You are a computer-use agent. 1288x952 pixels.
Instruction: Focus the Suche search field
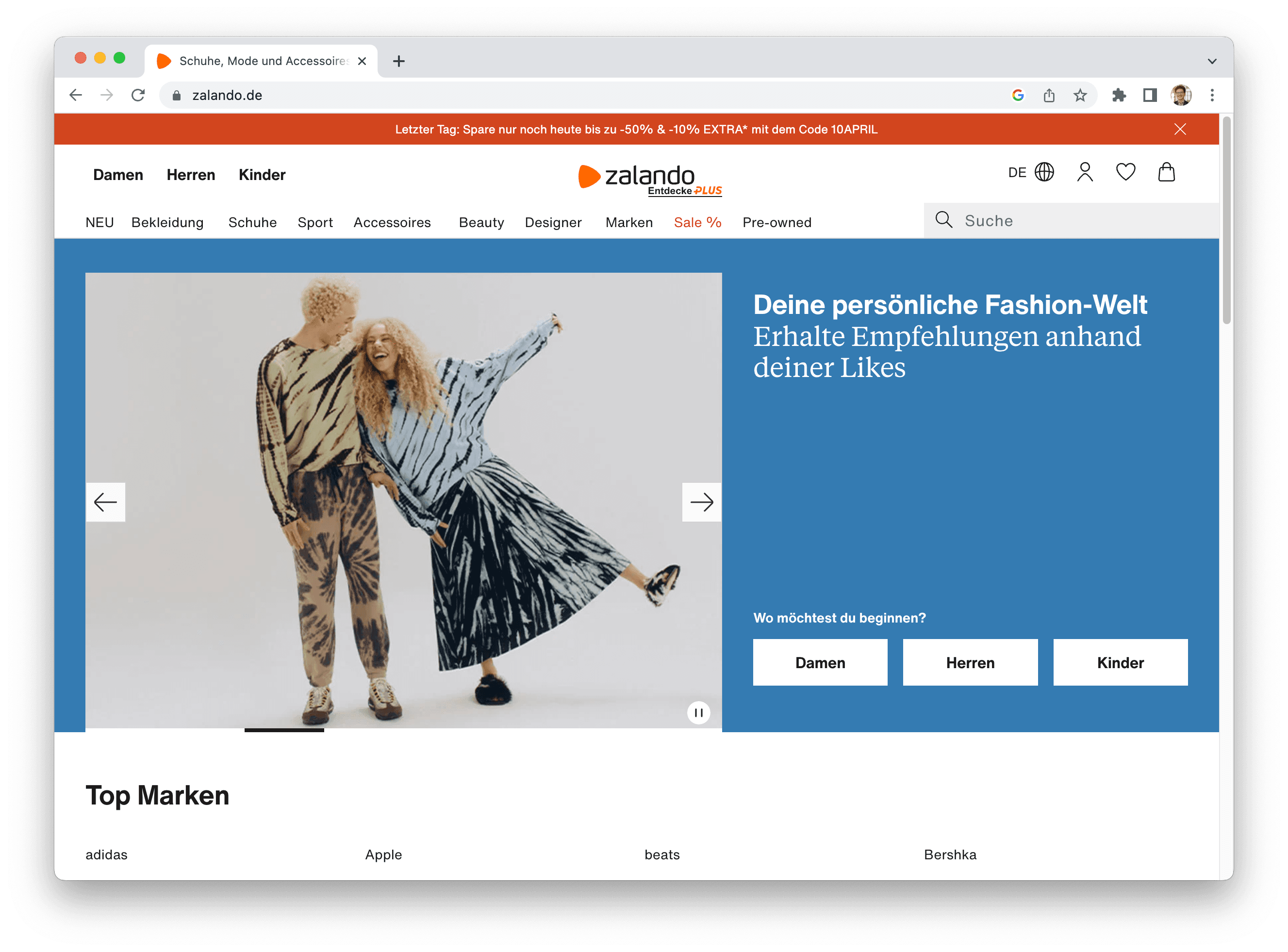coord(1071,220)
